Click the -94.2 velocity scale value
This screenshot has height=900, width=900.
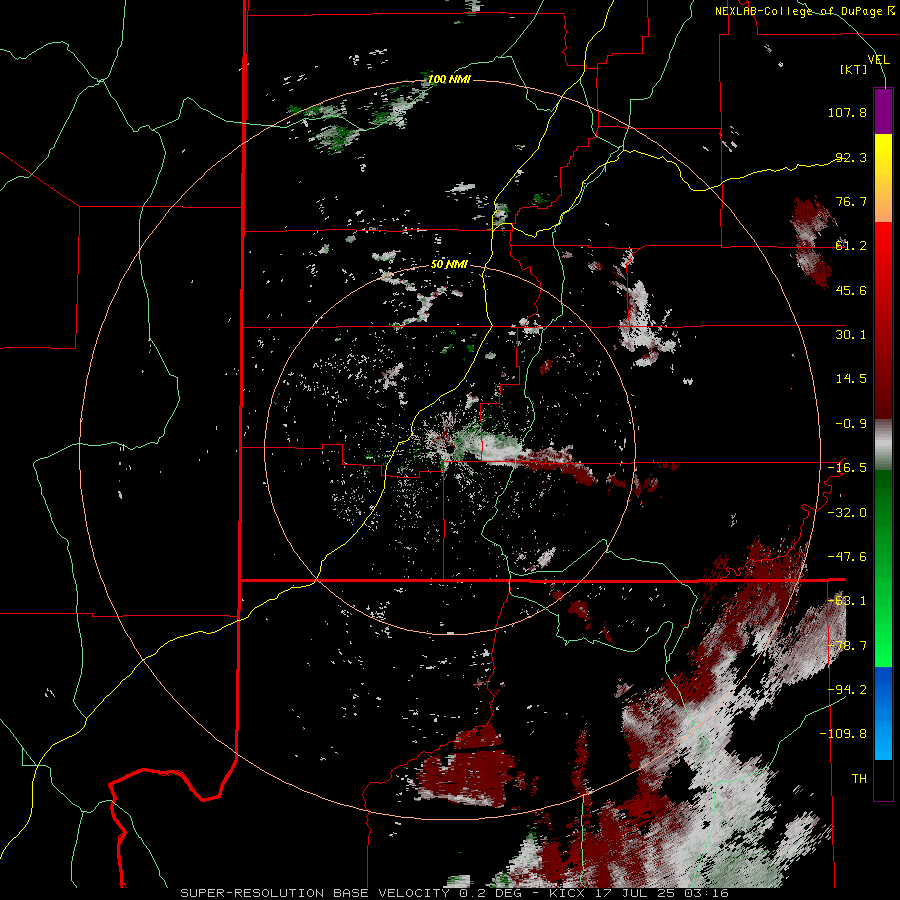pyautogui.click(x=847, y=690)
